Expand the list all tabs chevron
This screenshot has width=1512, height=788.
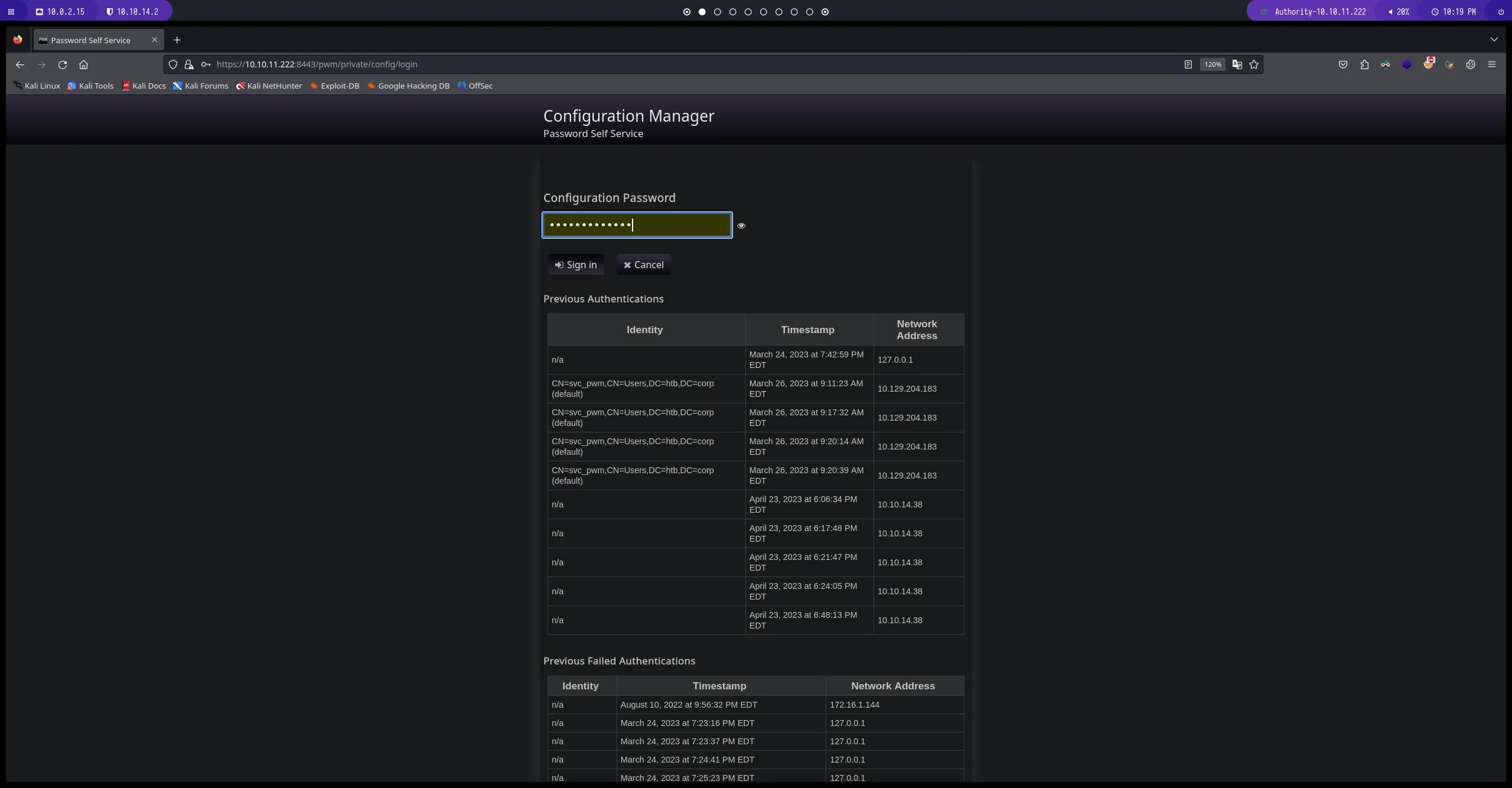[x=1494, y=40]
